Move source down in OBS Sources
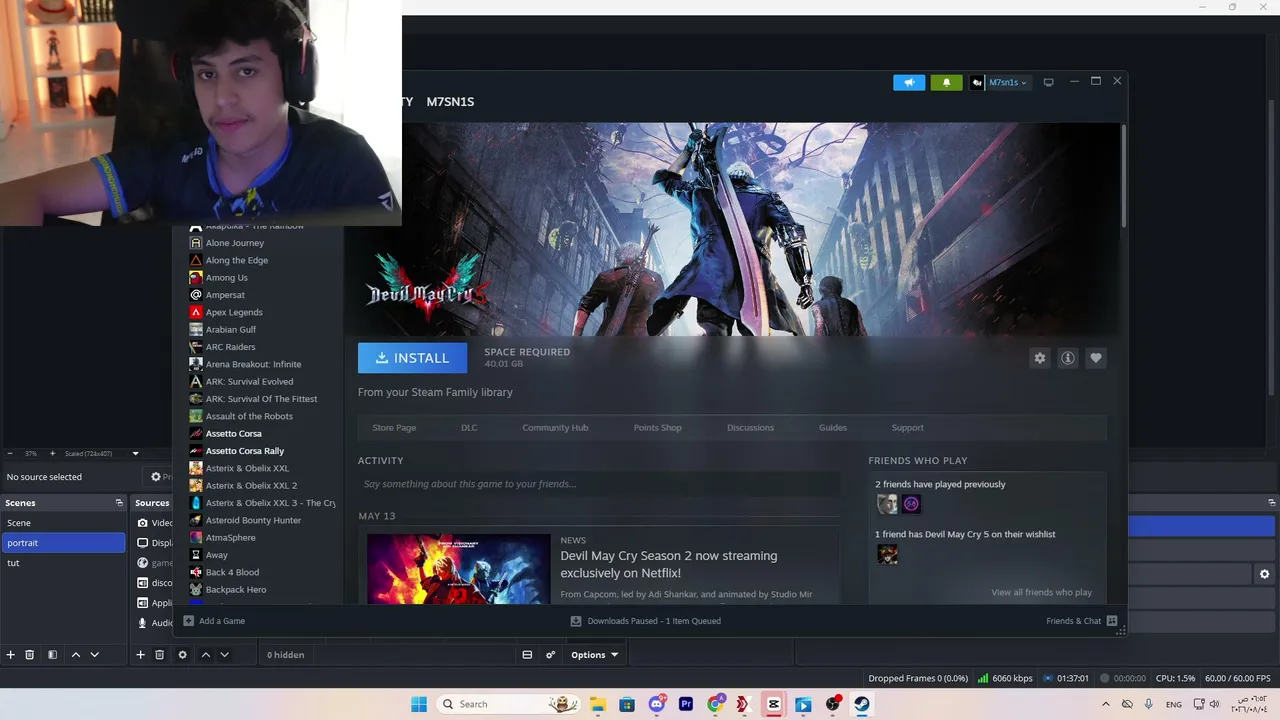 224,655
